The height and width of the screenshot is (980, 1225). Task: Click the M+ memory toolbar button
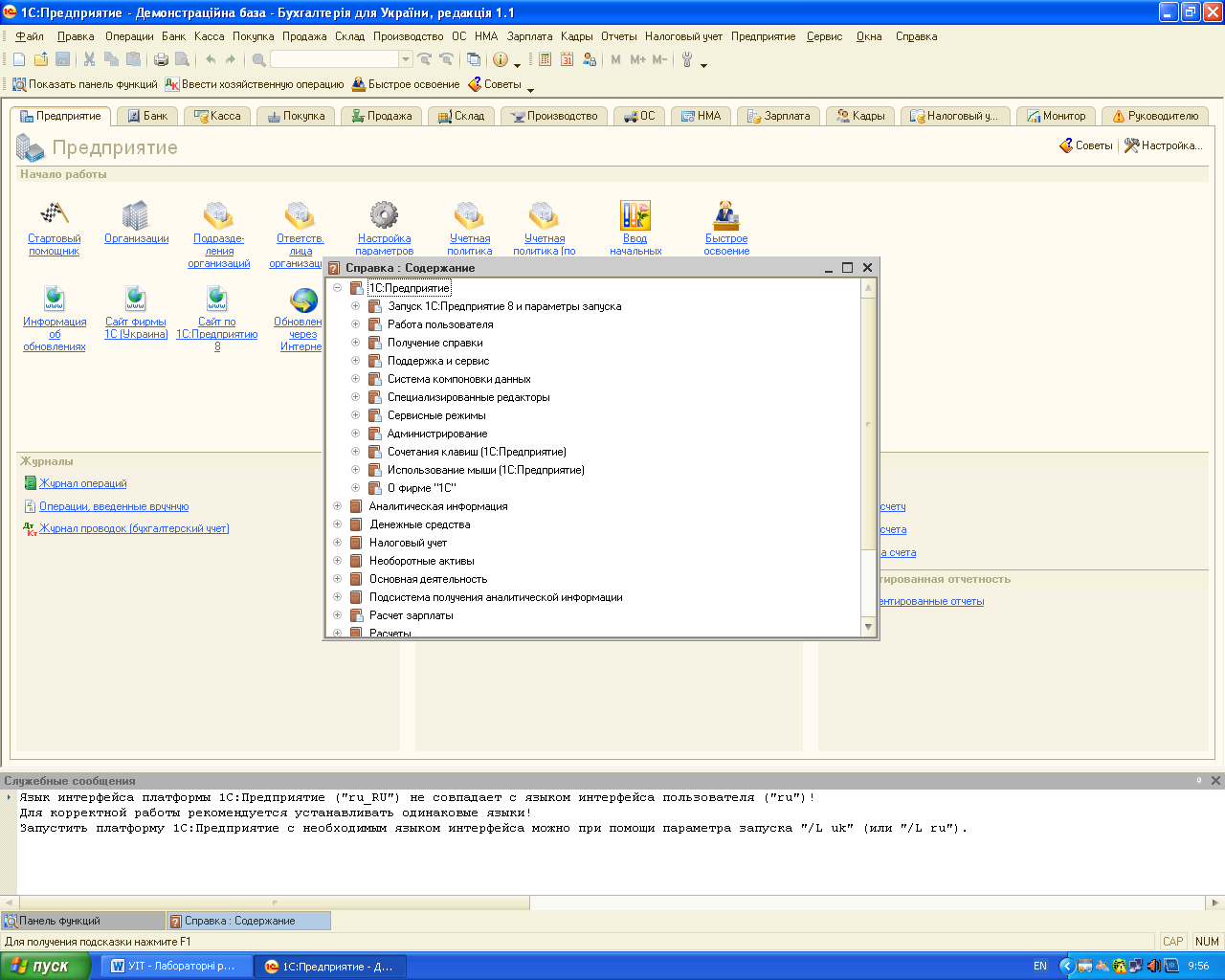[638, 59]
